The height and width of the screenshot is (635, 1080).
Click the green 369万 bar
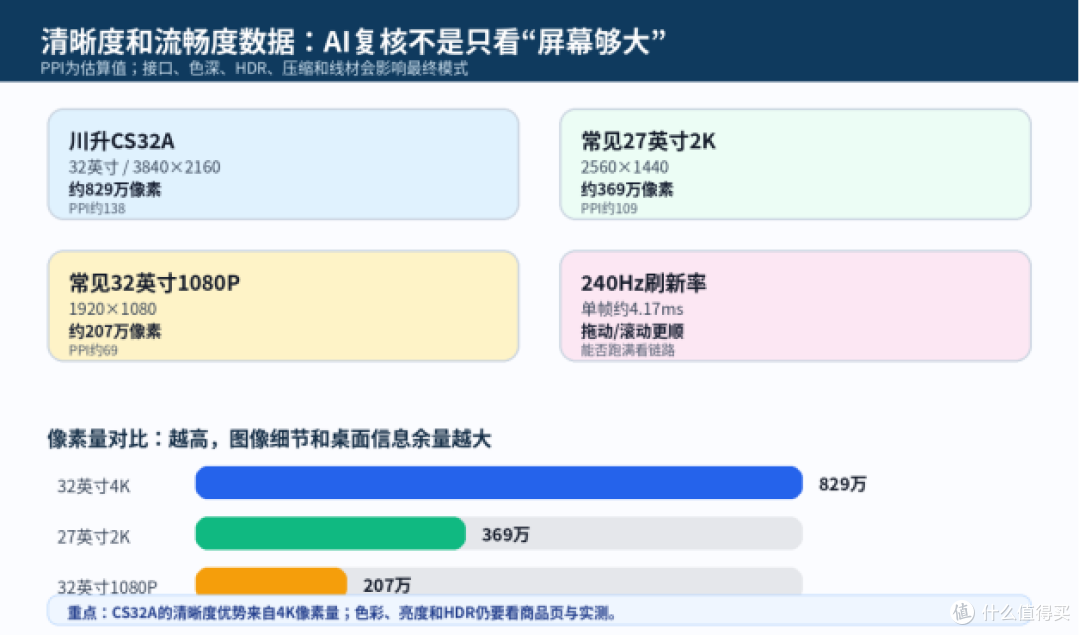(x=331, y=533)
